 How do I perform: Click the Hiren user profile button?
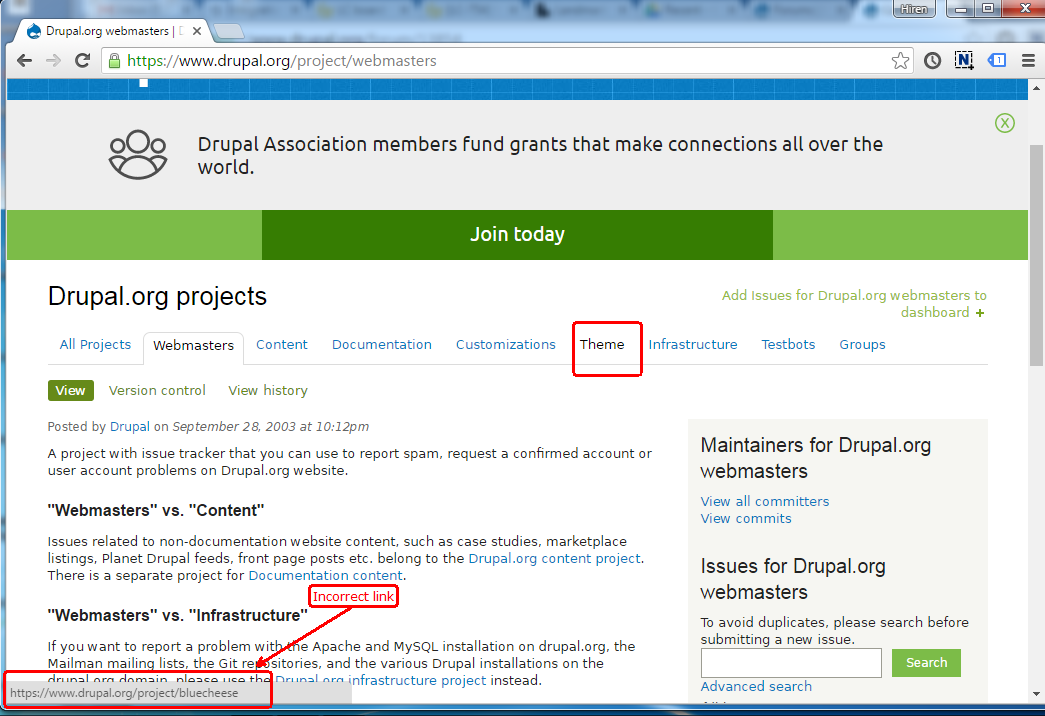pyautogui.click(x=914, y=9)
